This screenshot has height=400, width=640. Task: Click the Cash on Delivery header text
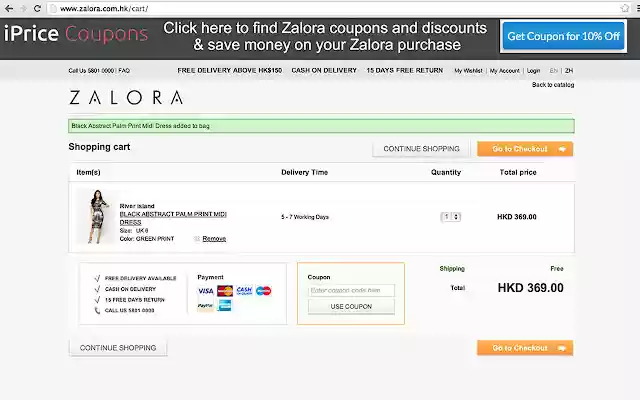(x=324, y=71)
